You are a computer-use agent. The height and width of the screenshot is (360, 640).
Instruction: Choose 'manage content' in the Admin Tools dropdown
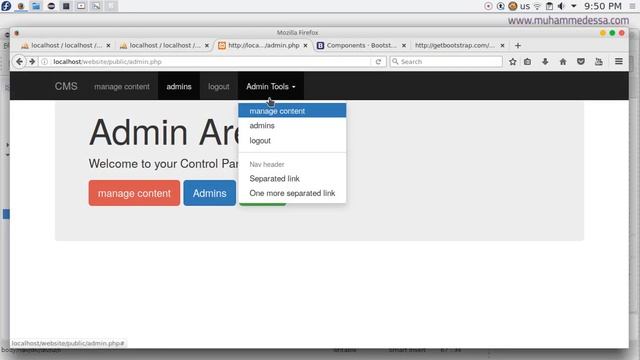[x=292, y=111]
